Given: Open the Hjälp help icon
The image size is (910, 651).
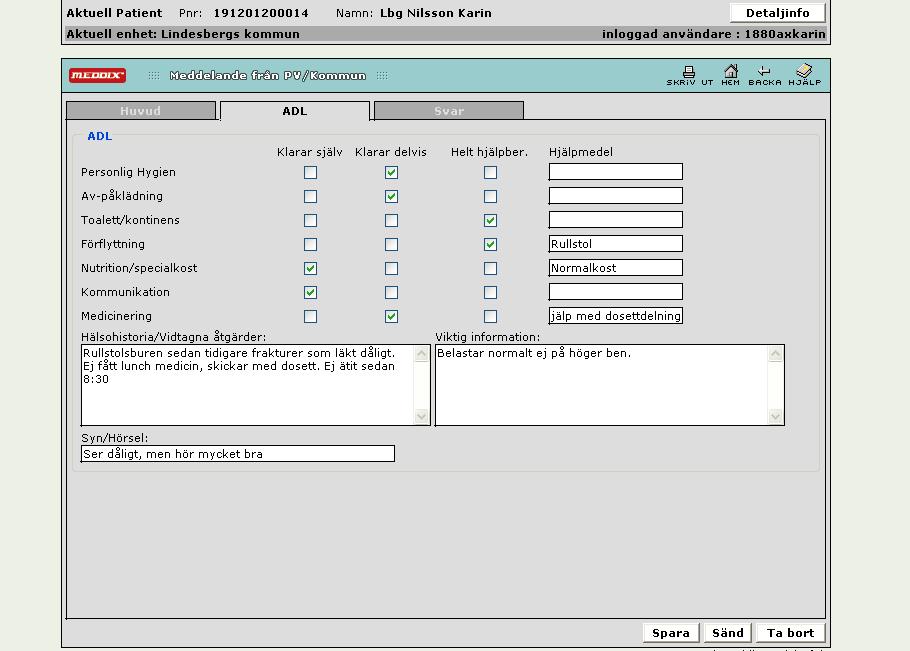Looking at the screenshot, I should click(x=804, y=75).
